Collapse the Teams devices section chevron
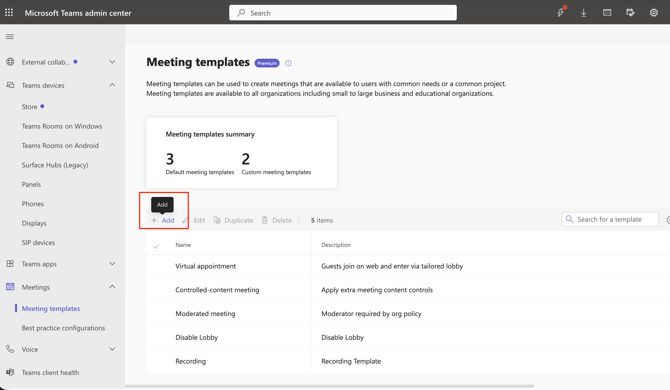The image size is (670, 390). point(112,85)
